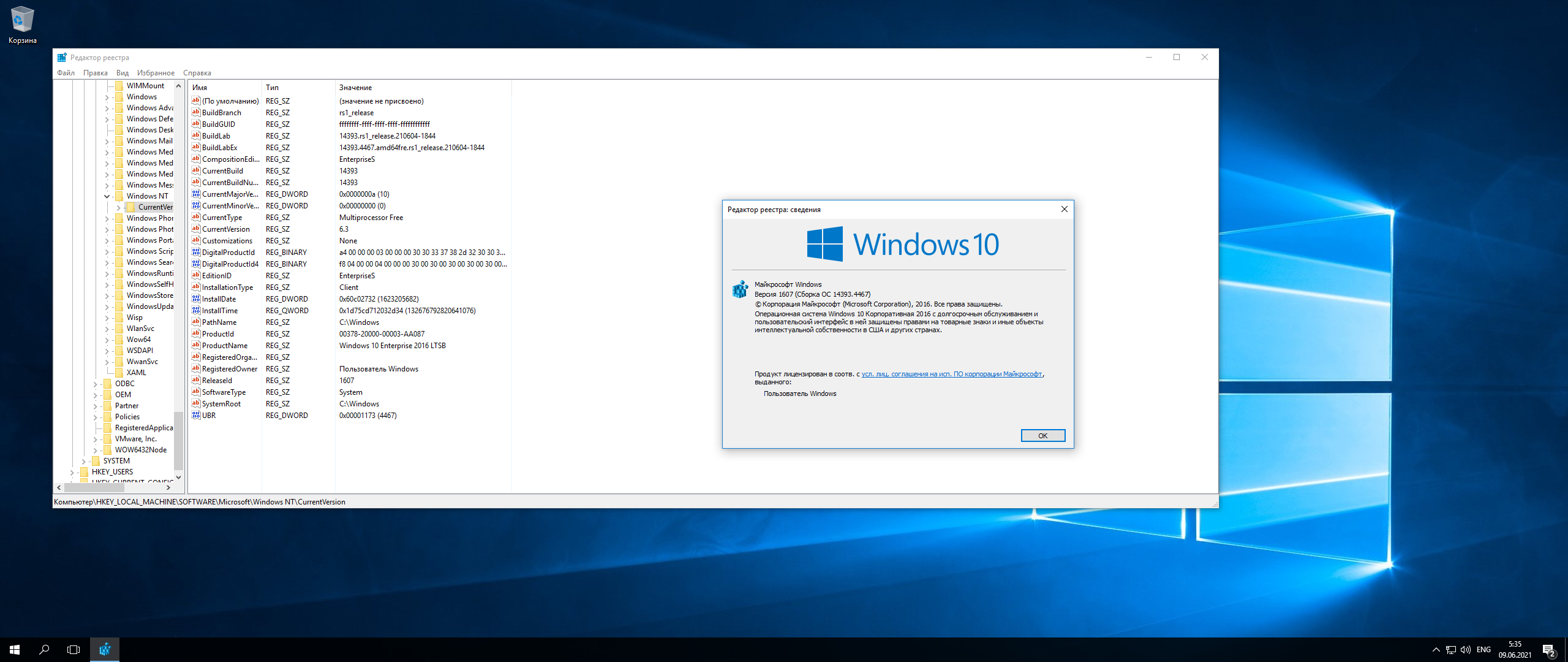This screenshot has width=1568, height=662.
Task: Click the Registry Editor title bar icon
Action: 62,58
